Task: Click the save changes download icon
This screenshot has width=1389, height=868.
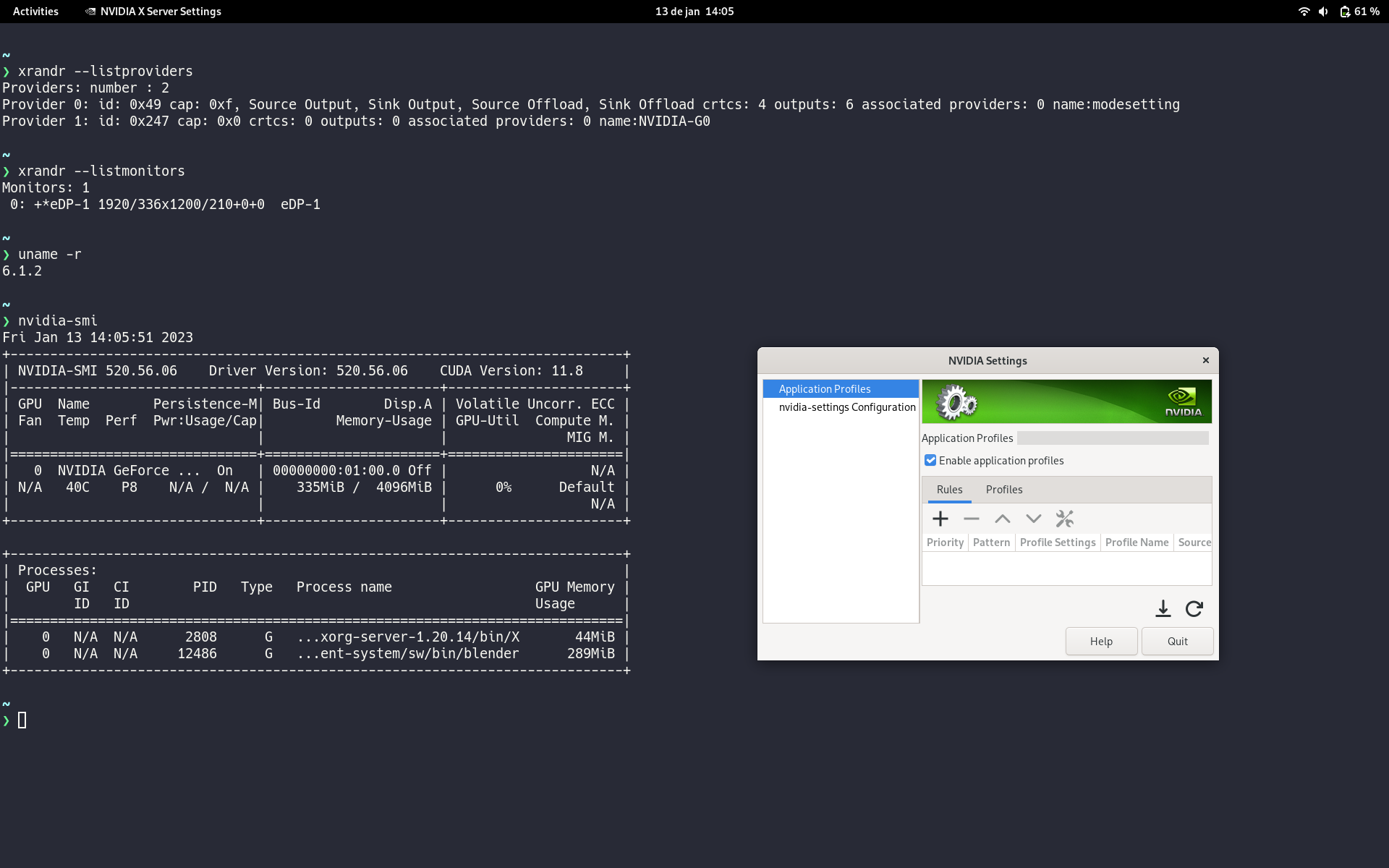Action: [x=1163, y=608]
